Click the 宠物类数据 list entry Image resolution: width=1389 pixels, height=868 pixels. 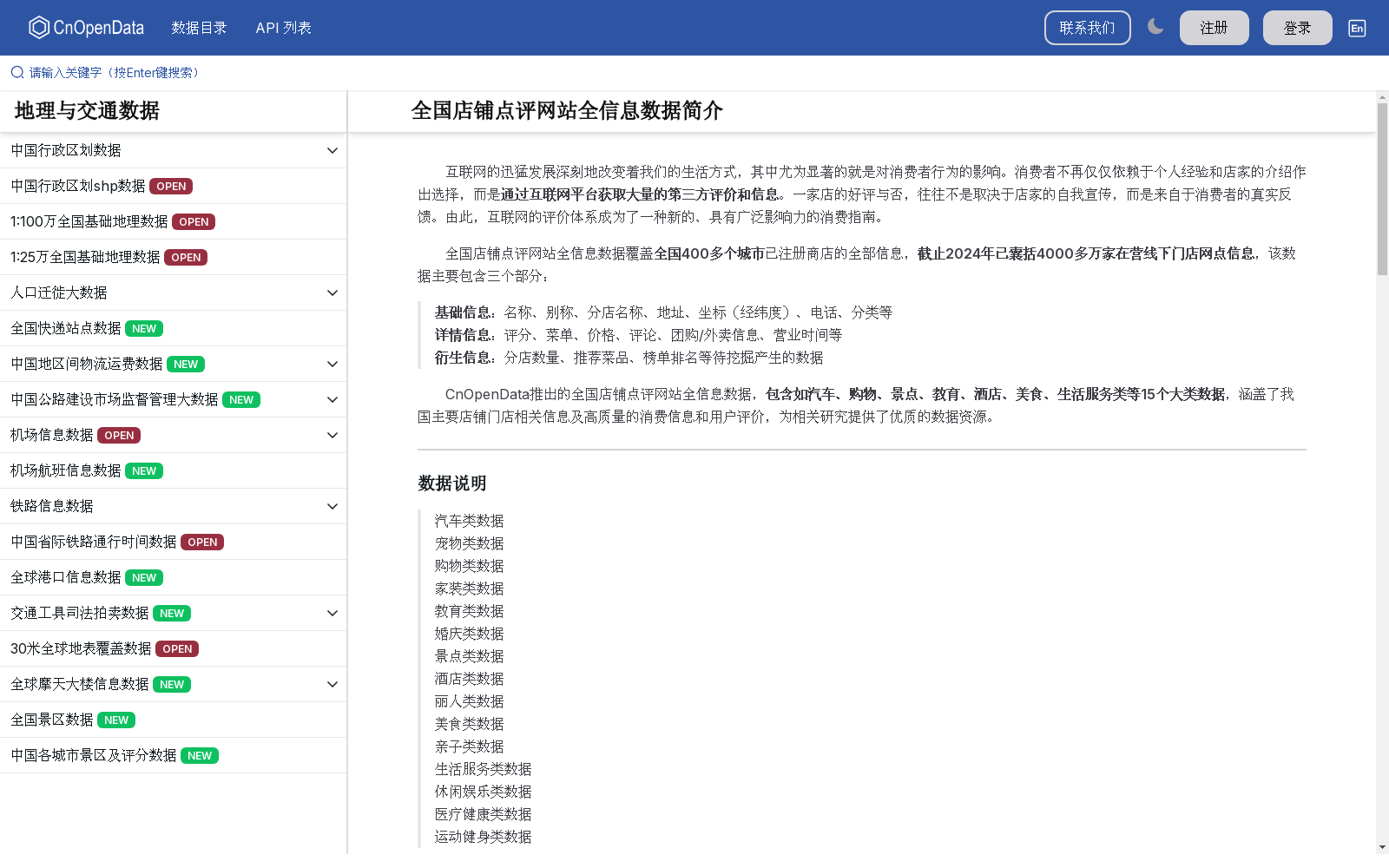pos(470,543)
